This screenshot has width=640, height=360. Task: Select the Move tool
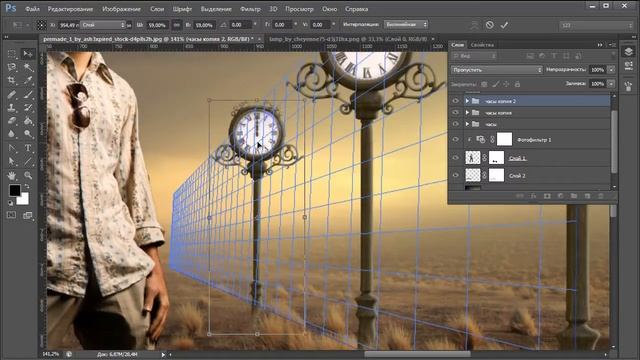click(28, 54)
